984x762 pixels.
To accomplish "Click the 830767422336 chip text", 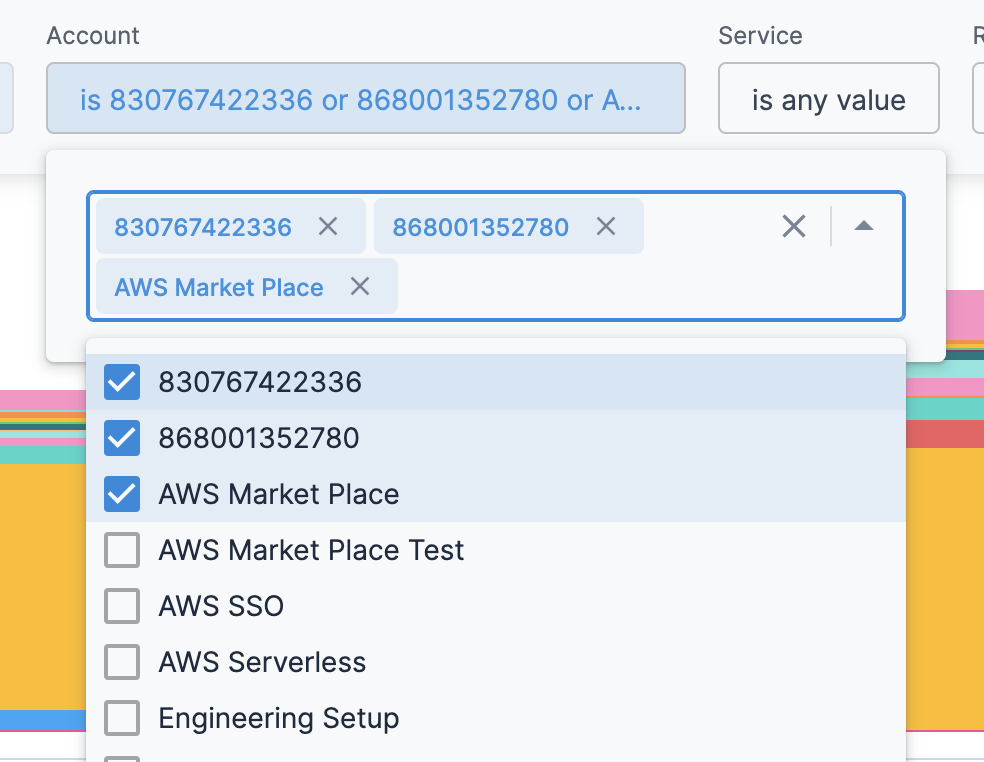I will pos(203,227).
